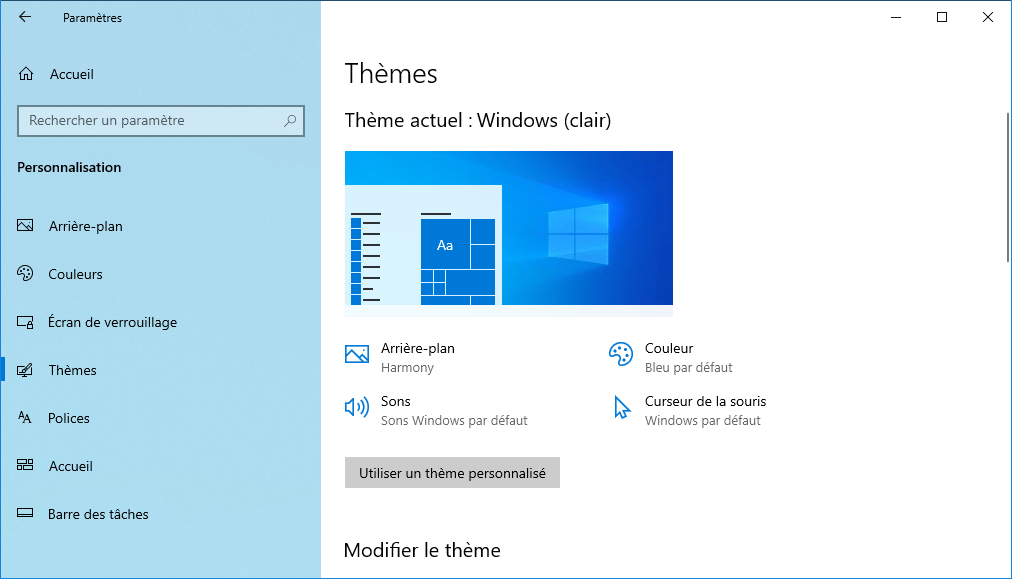This screenshot has height=579, width=1012.
Task: Click the Thèmes brush icon in sidebar
Action: 25,370
